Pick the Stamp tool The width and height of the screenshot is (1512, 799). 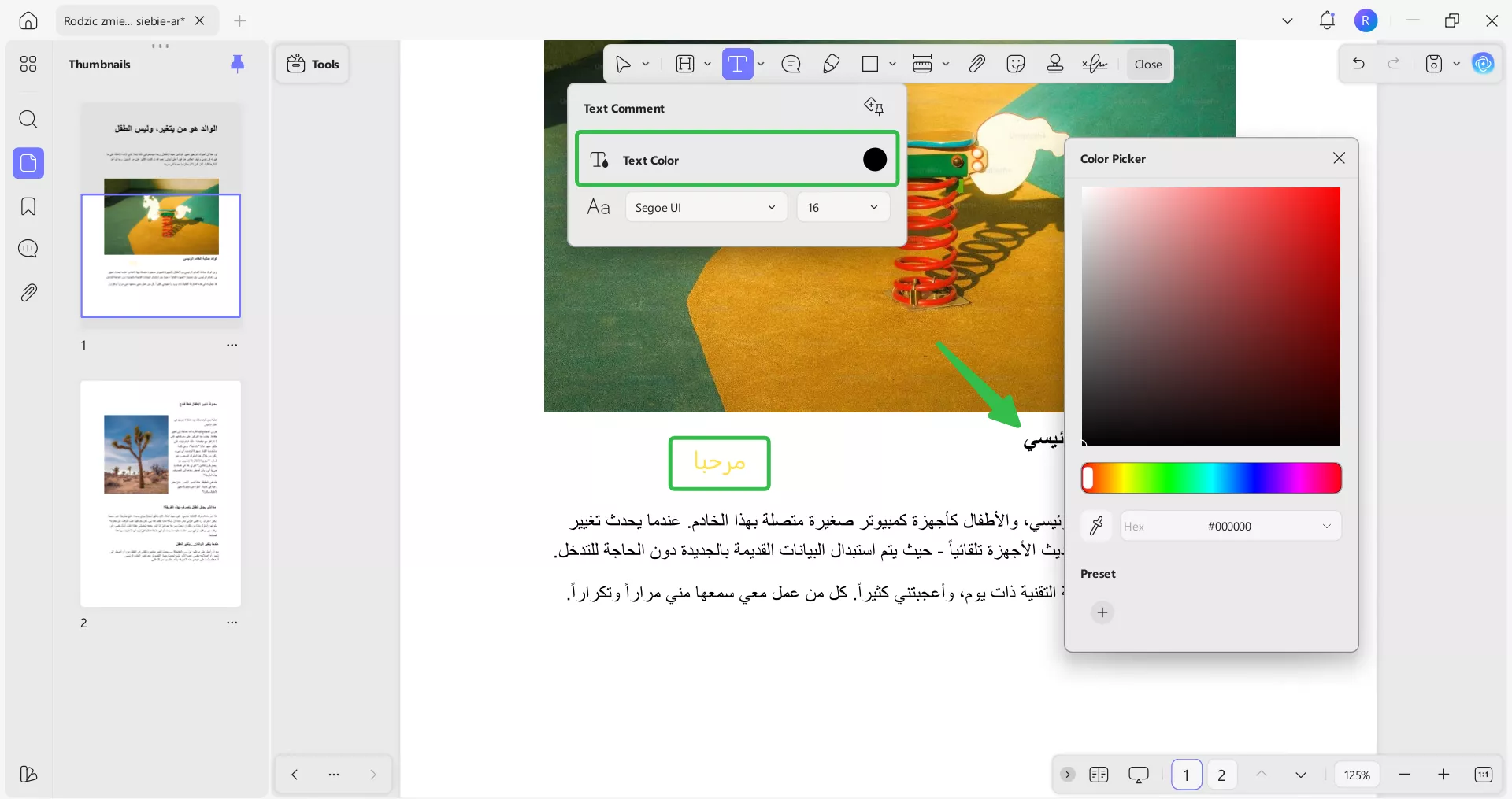pyautogui.click(x=1055, y=64)
